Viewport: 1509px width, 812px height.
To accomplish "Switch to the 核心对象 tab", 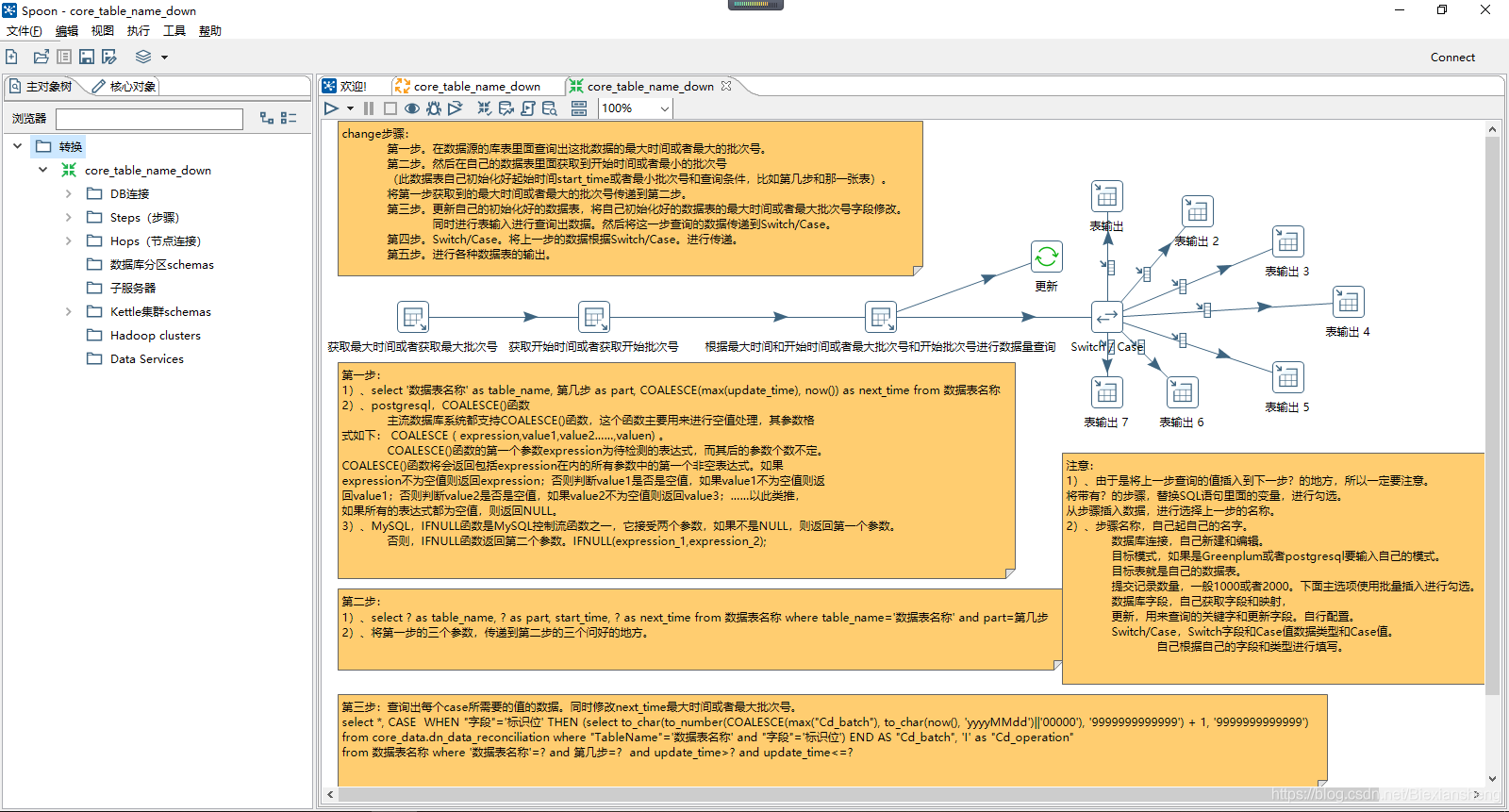I will (x=124, y=86).
